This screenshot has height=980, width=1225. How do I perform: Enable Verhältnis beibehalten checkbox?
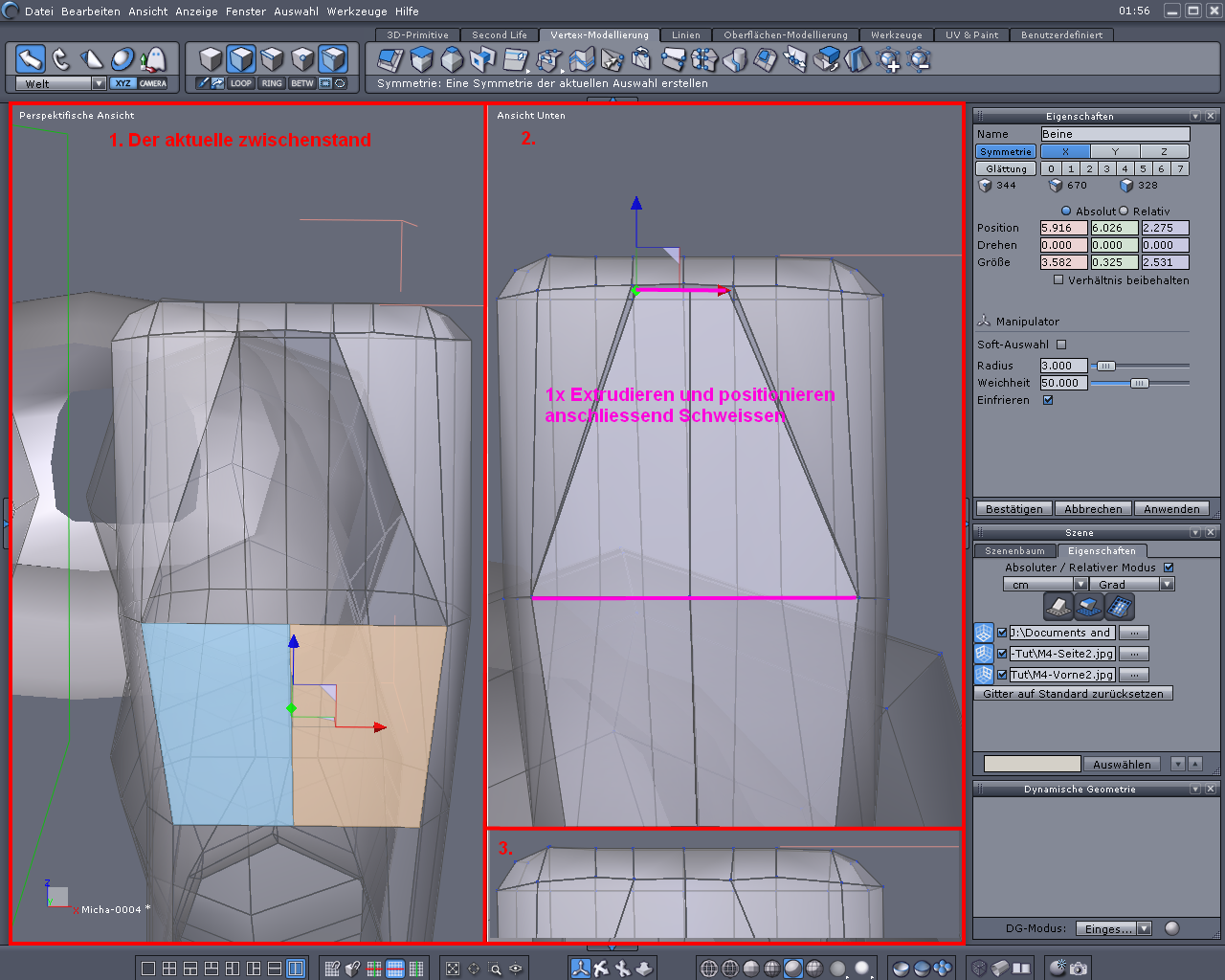(1058, 280)
